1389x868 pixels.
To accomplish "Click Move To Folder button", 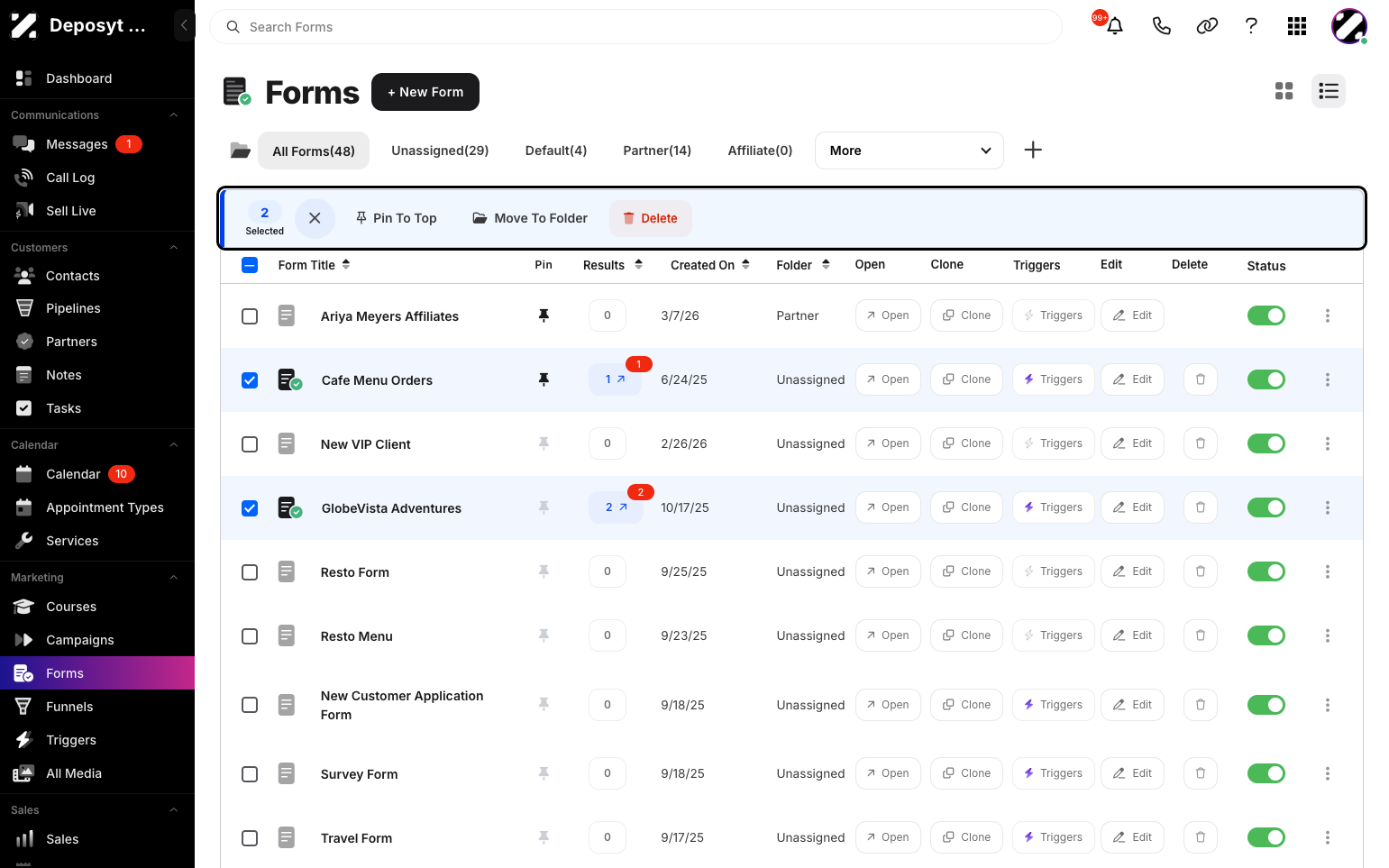I will pos(530,218).
